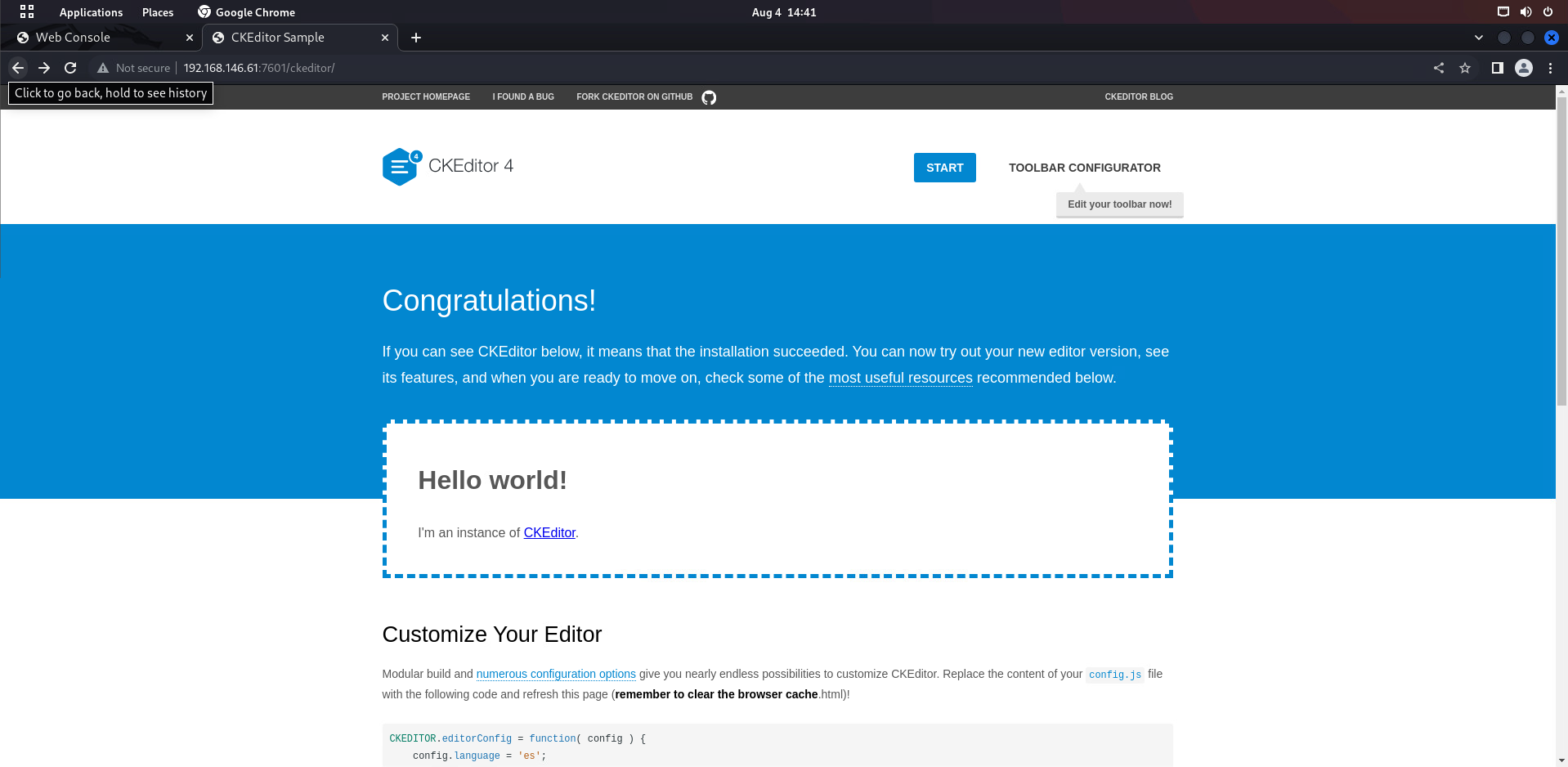Open Fork CKEditor on GitHub link
1568x767 pixels.
(634, 96)
